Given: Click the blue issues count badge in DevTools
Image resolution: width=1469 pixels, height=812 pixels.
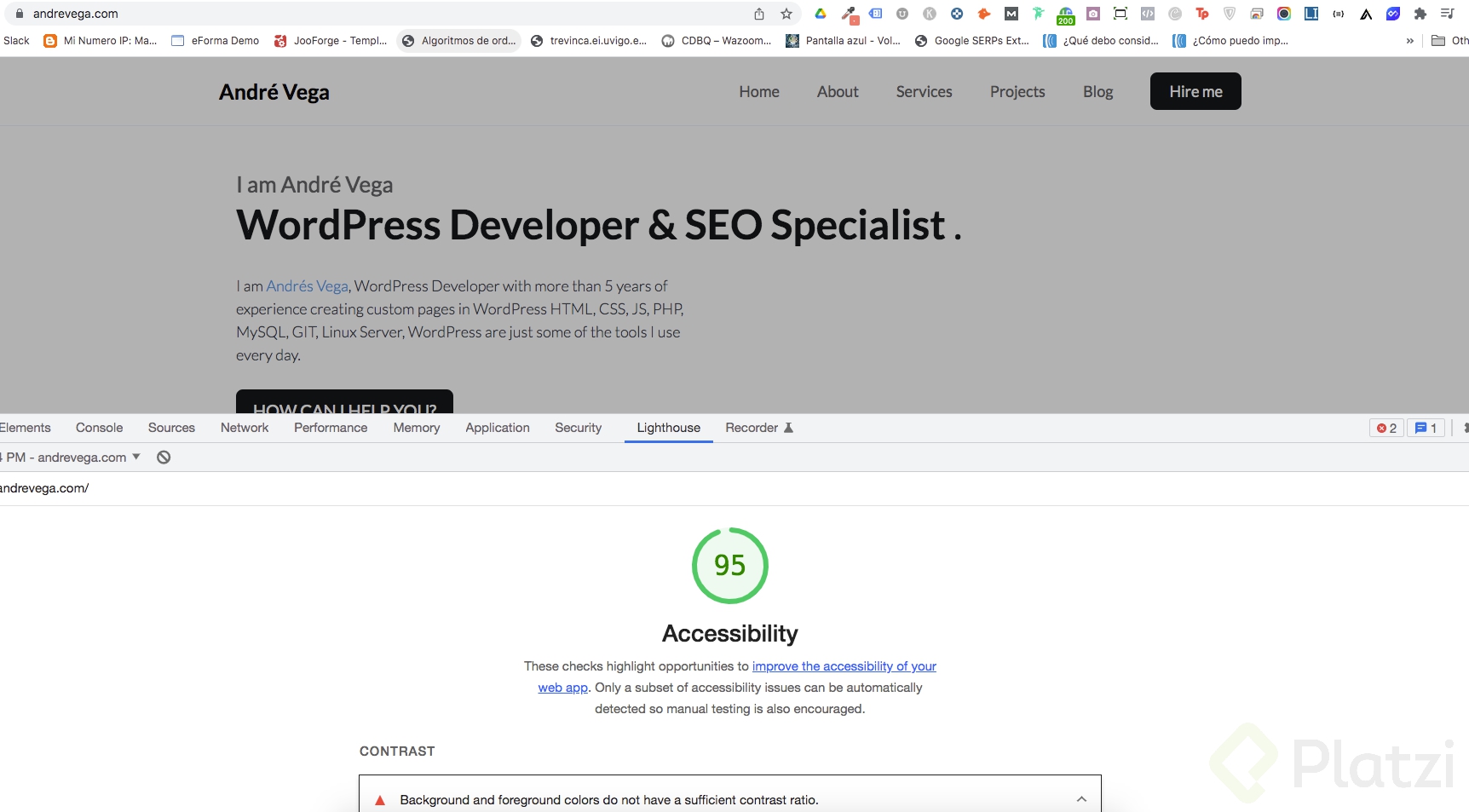Looking at the screenshot, I should click(x=1426, y=428).
